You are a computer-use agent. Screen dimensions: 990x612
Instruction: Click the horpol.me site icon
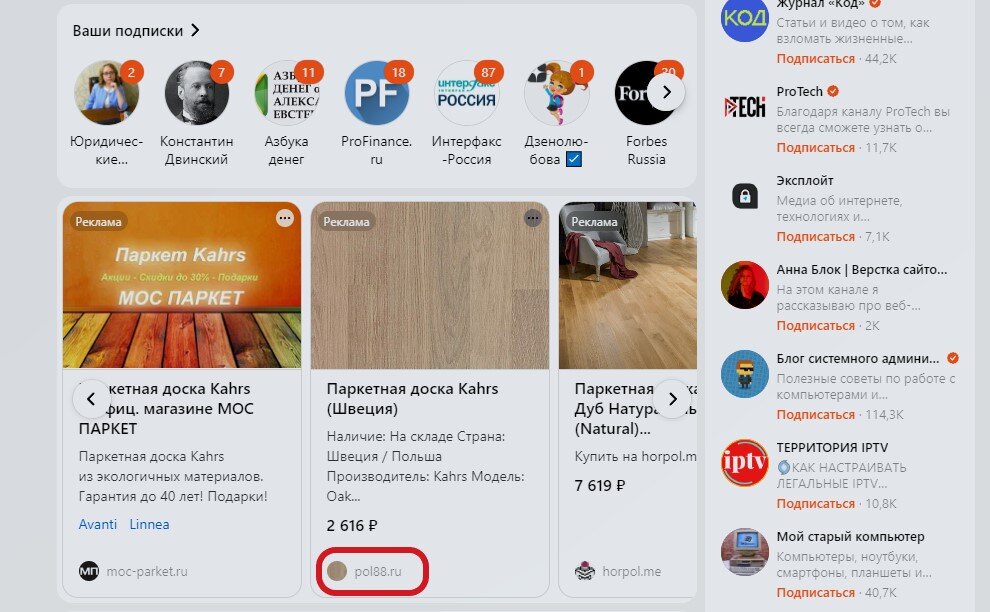[x=585, y=572]
